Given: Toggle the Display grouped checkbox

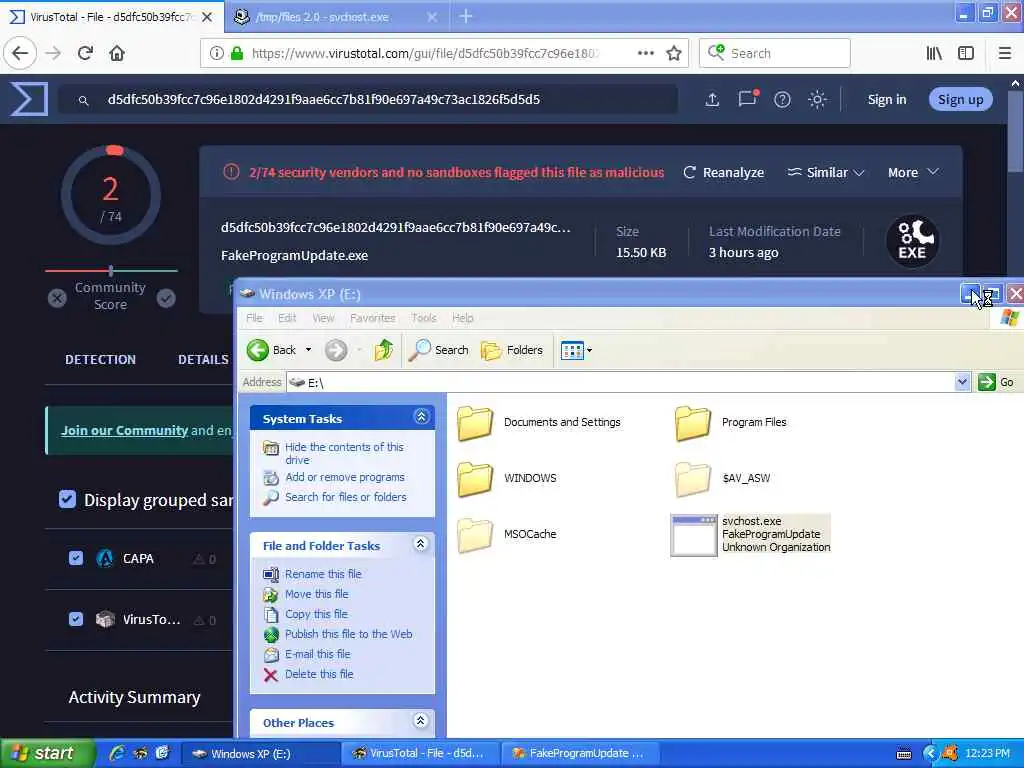Looking at the screenshot, I should tap(67, 500).
